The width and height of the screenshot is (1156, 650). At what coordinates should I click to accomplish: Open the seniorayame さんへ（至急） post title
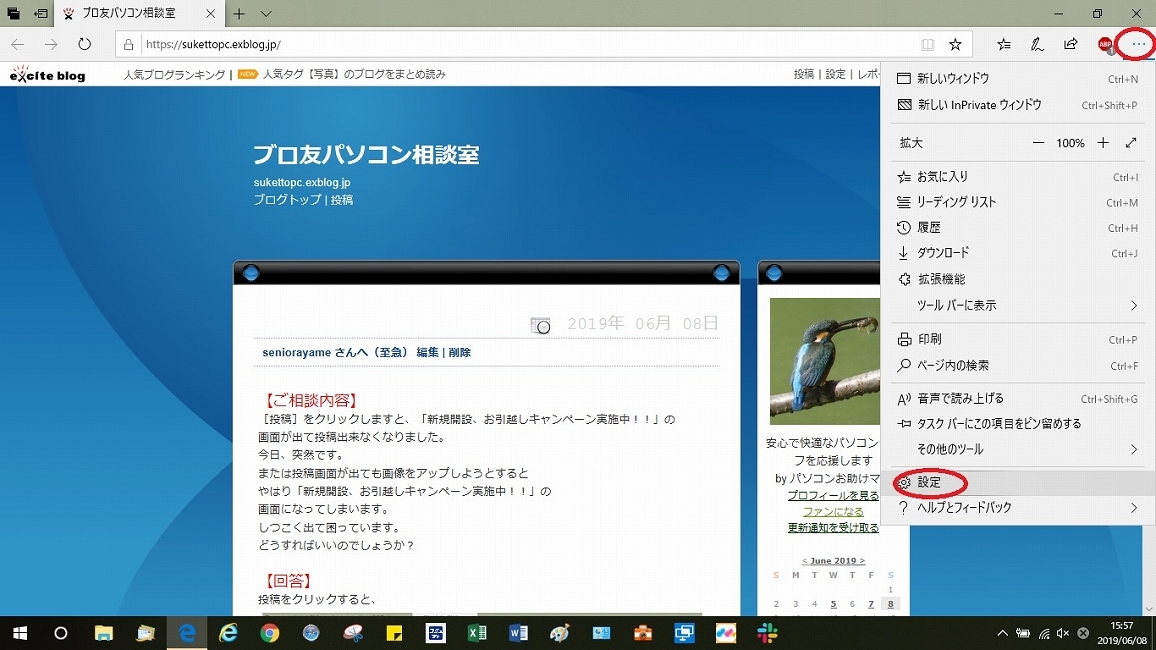[x=334, y=352]
